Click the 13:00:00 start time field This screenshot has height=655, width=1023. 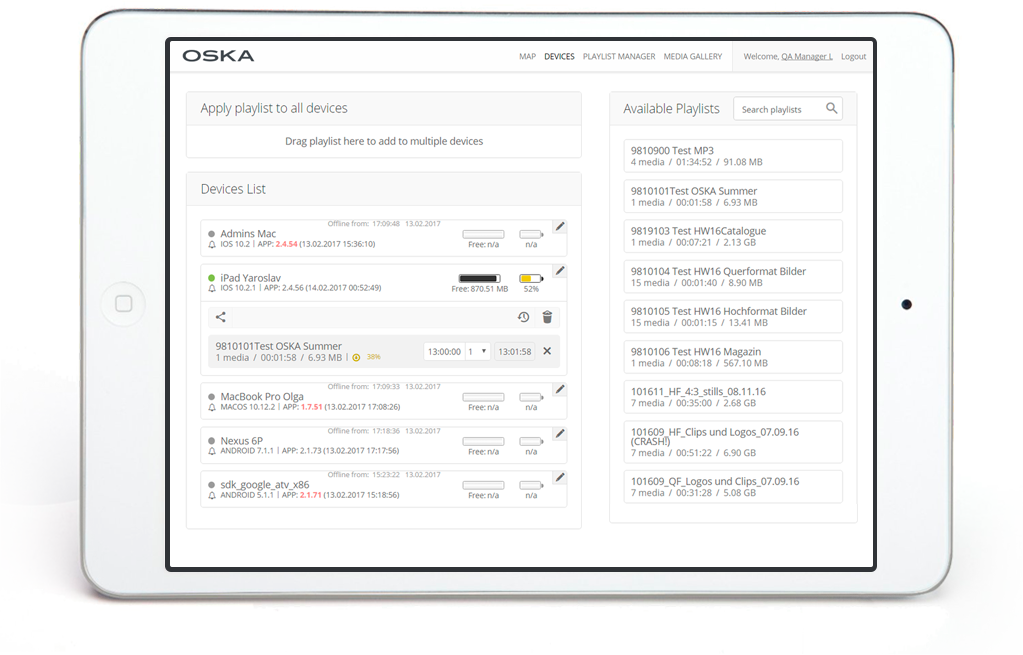point(443,351)
